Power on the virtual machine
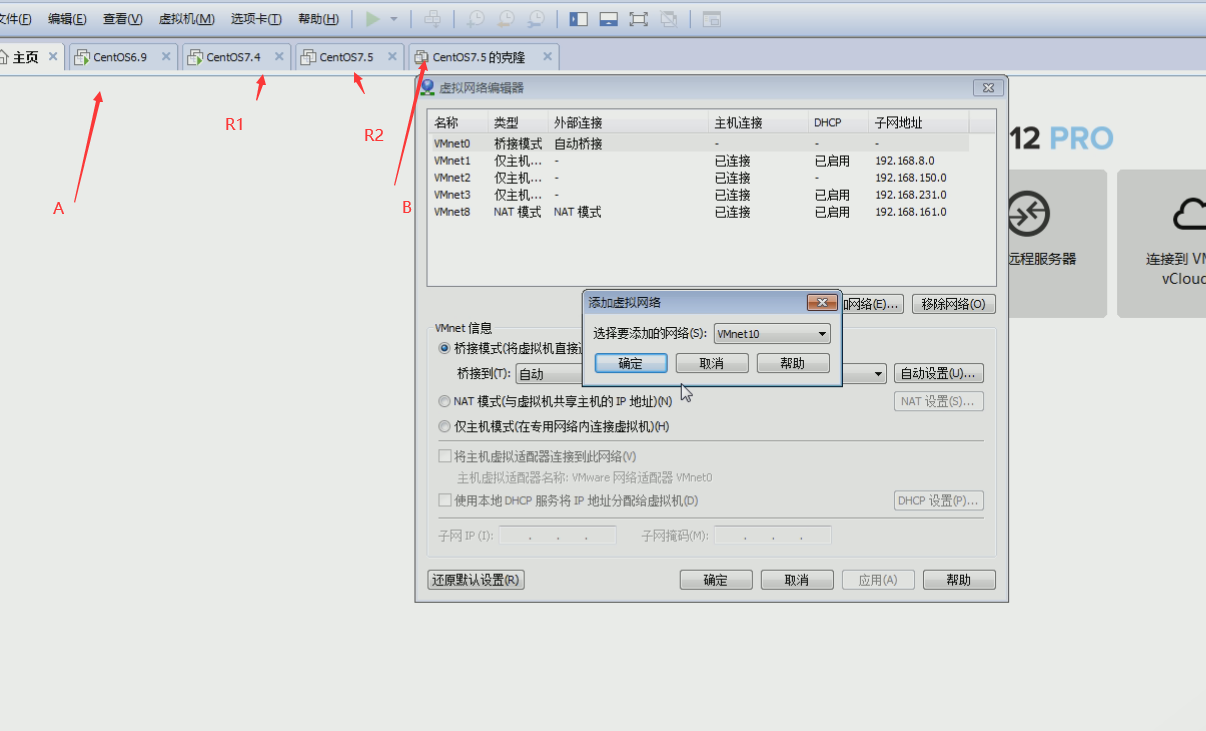Screen dimensions: 1206x731 373,18
